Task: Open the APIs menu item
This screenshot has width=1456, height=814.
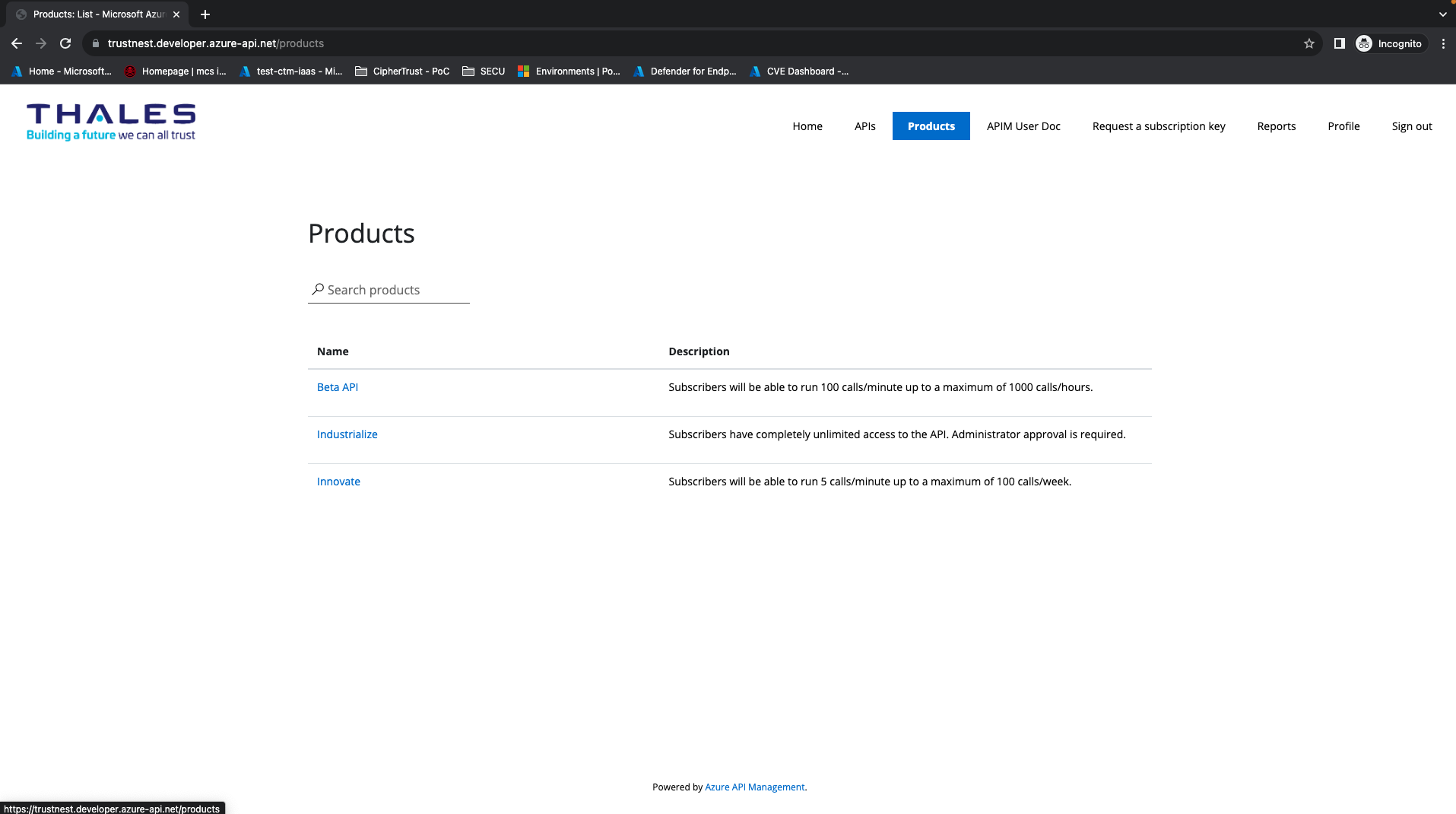Action: pyautogui.click(x=864, y=126)
